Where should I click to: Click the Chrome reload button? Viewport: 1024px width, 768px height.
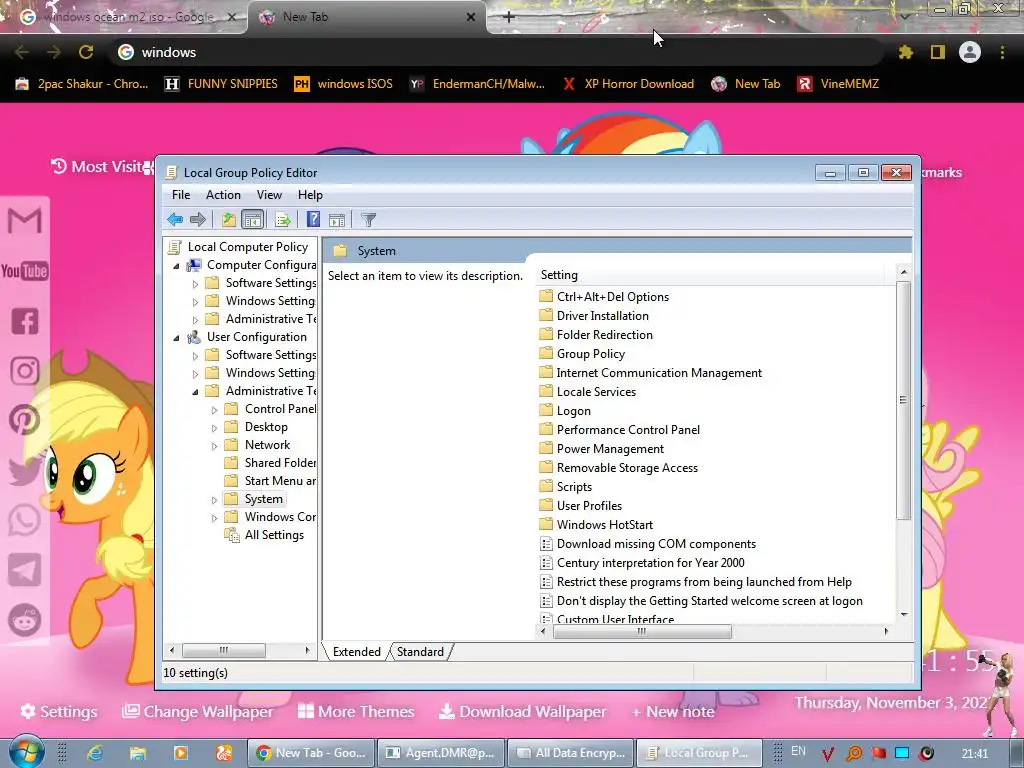click(86, 52)
